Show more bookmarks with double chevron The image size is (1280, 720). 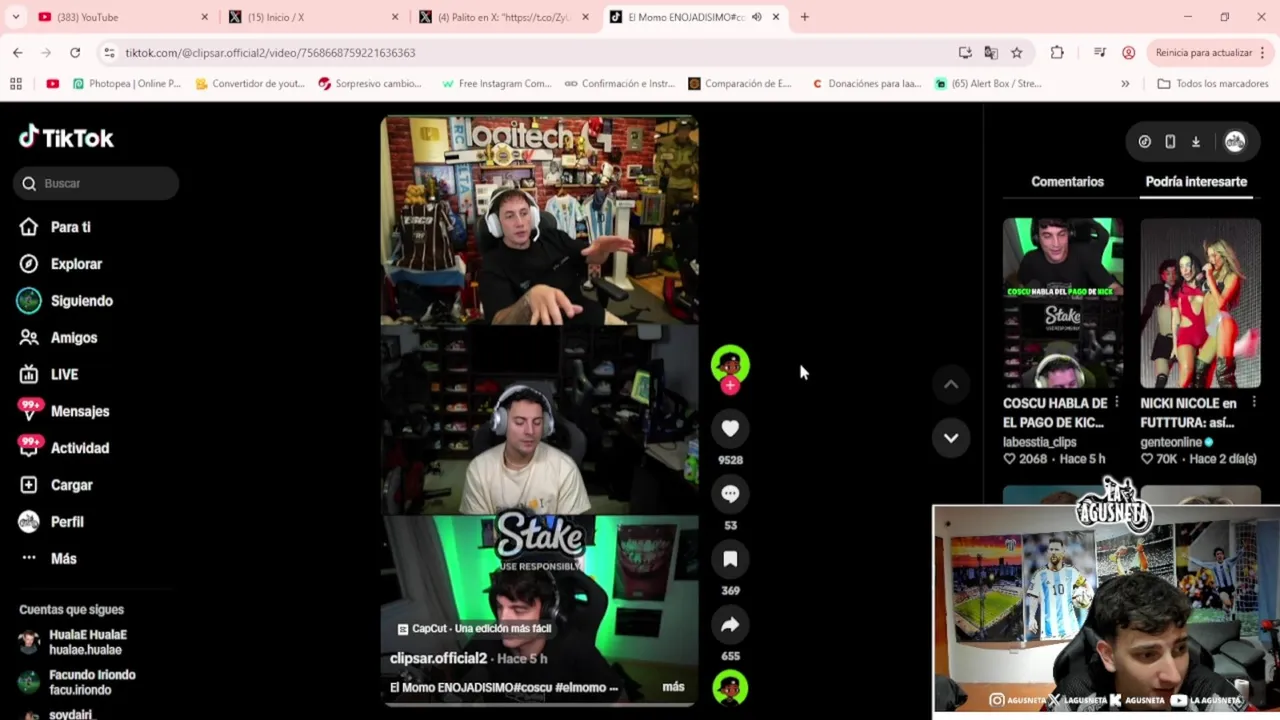pos(1125,84)
